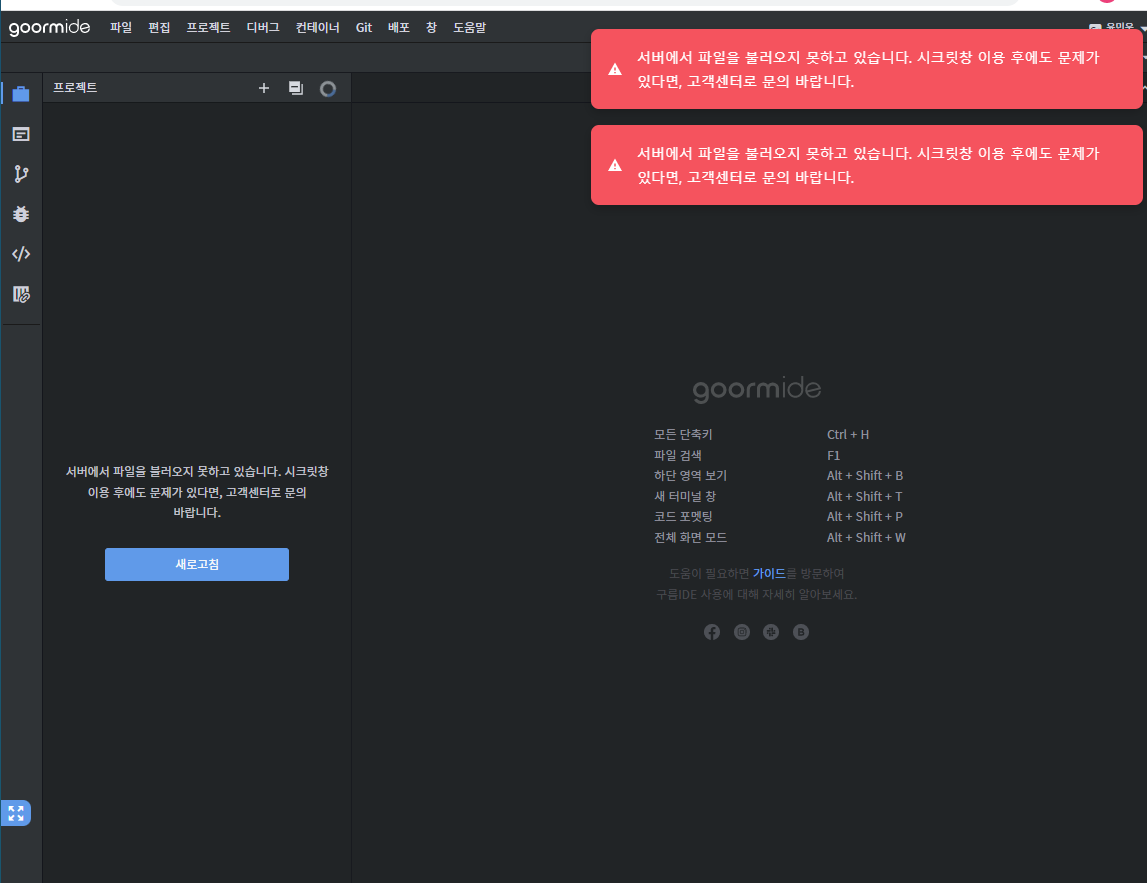Click the 파일 검색 shortcut entry

tap(677, 455)
